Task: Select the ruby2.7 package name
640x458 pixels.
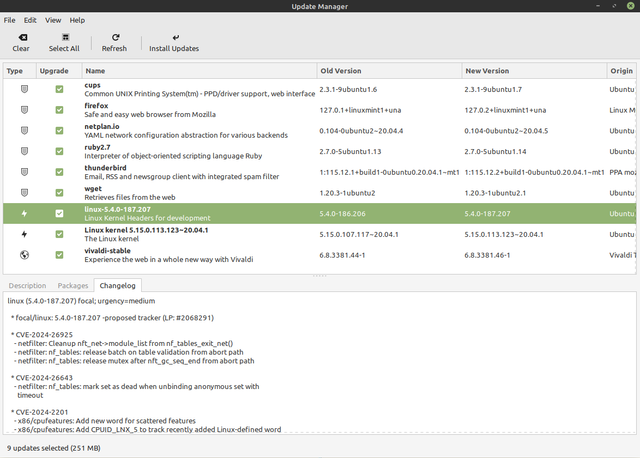Action: [x=97, y=147]
